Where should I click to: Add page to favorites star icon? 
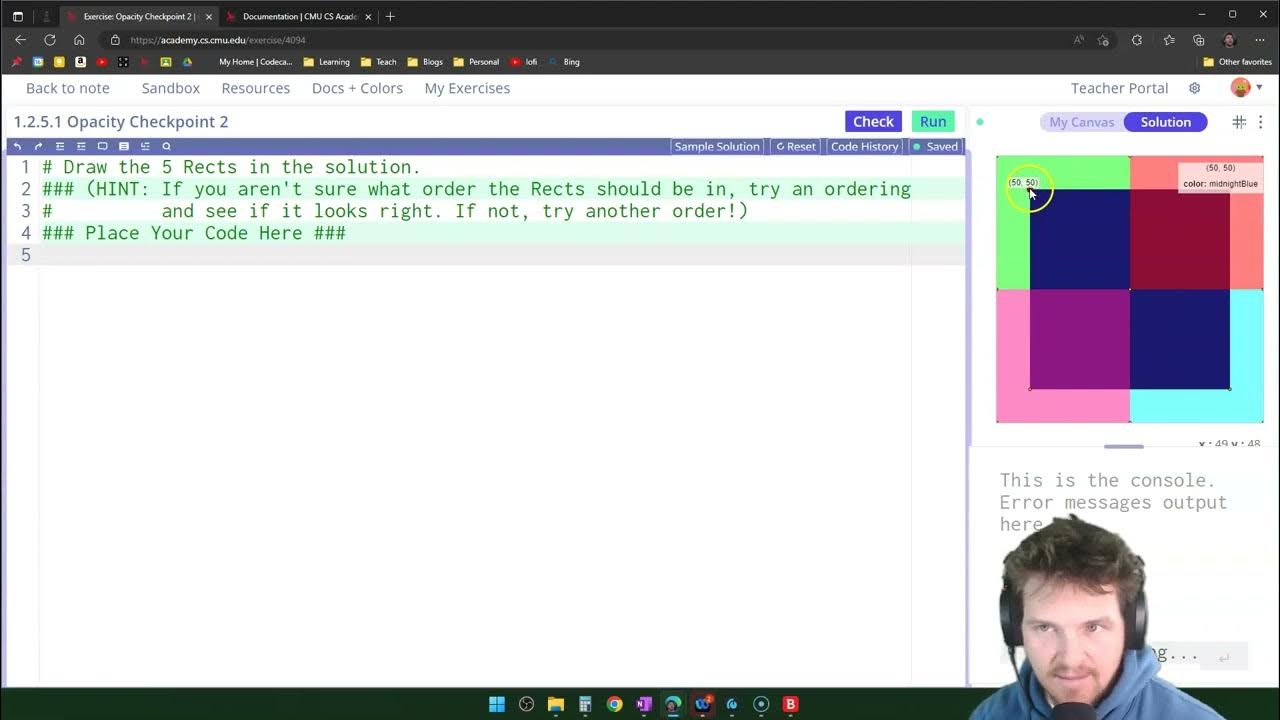(x=1103, y=40)
